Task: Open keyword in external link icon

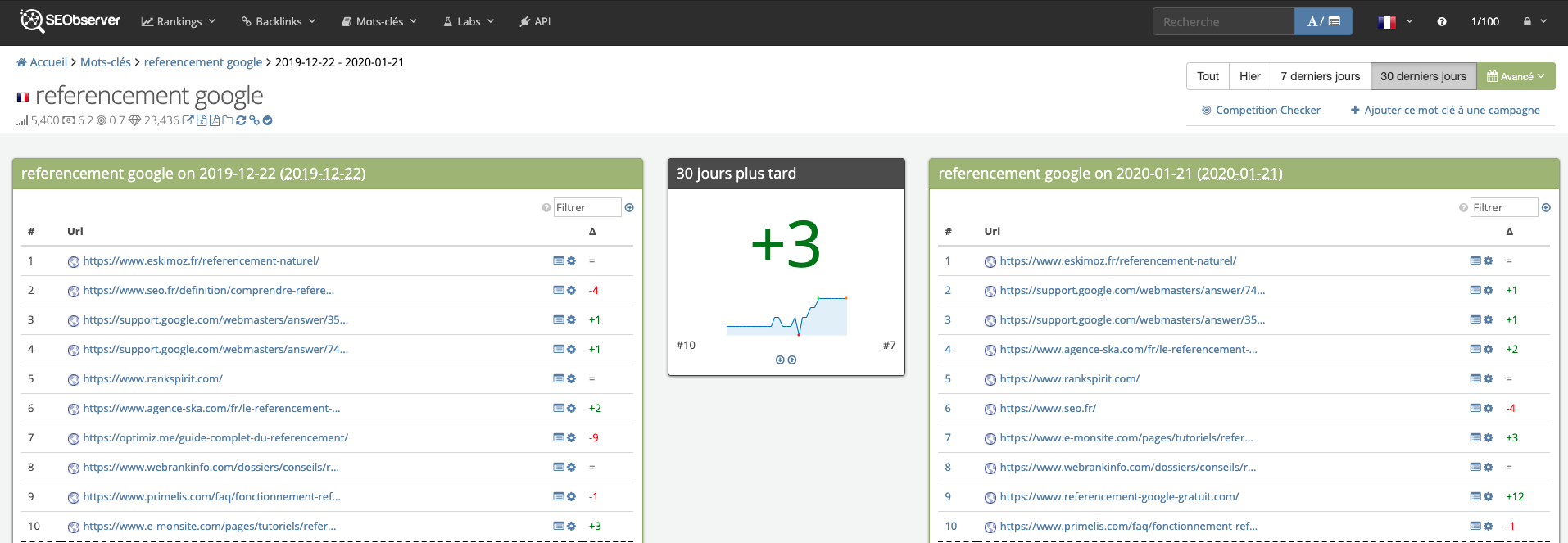Action: (x=188, y=120)
